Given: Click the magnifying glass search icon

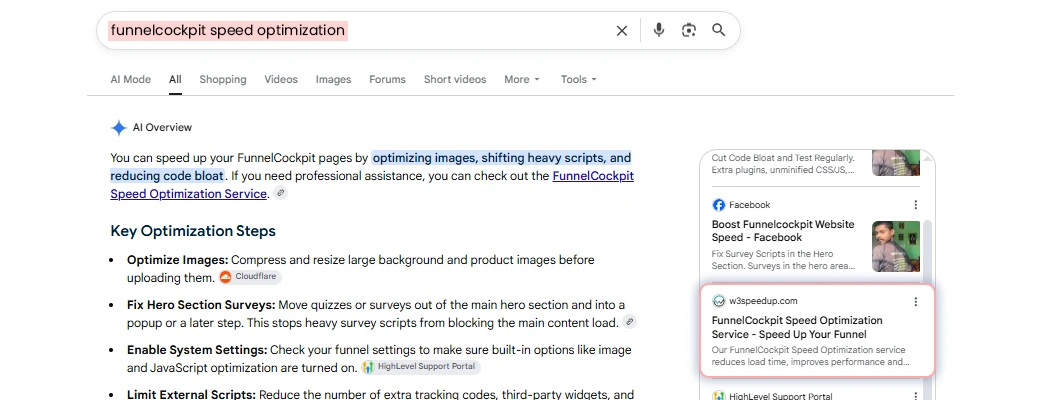Looking at the screenshot, I should tap(718, 30).
